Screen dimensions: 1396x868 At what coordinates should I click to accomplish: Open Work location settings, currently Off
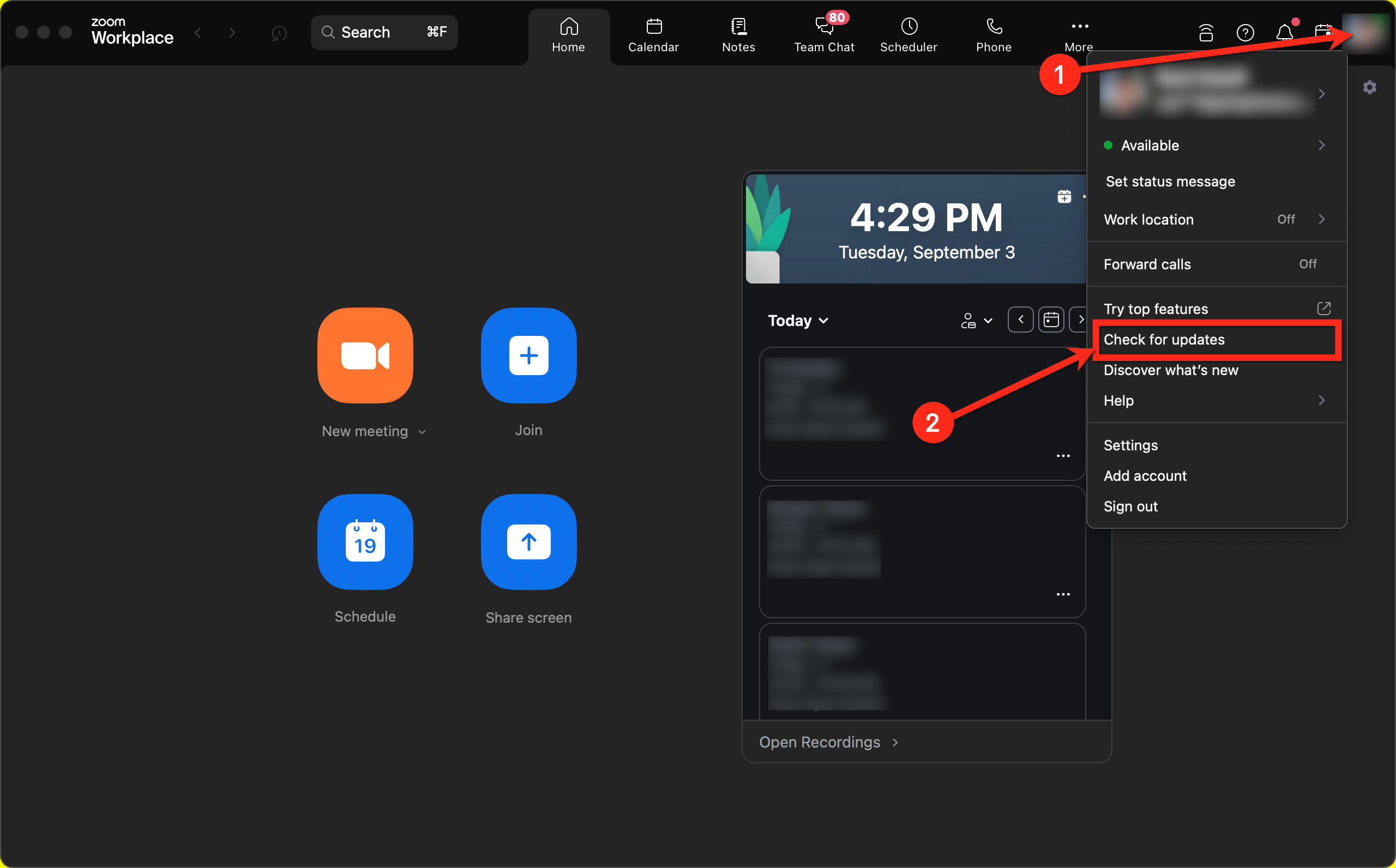tap(1215, 219)
